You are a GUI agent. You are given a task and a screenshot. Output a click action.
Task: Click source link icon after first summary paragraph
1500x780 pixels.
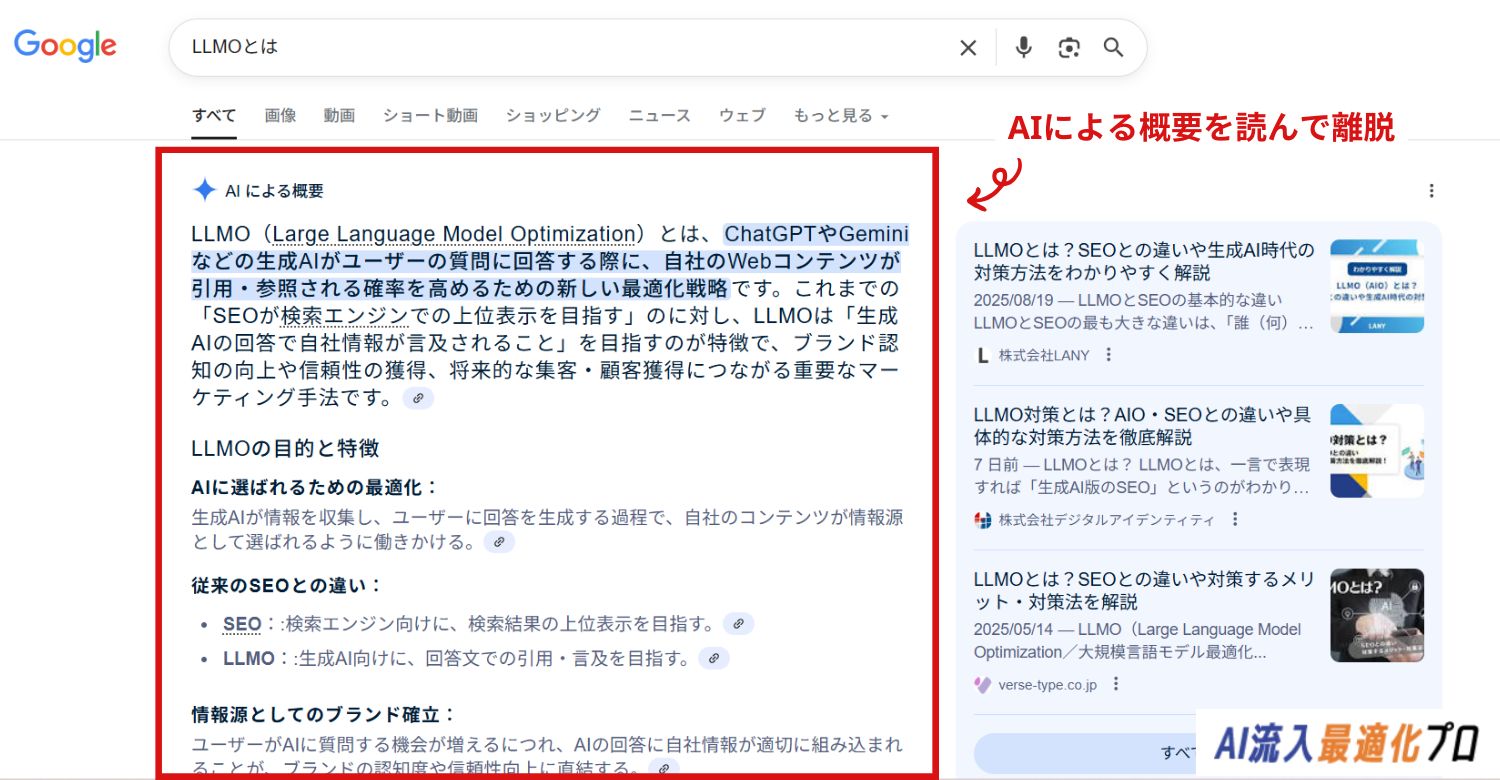pos(418,398)
